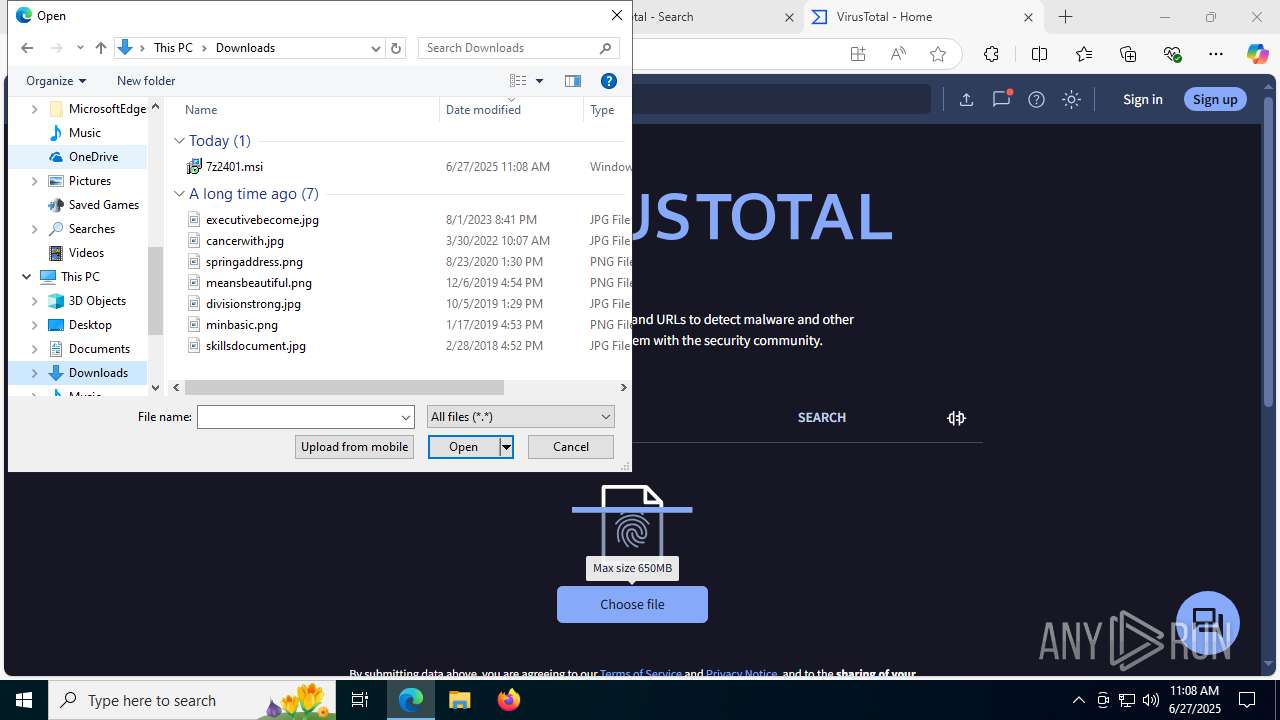Select meansbeautiful.png file
This screenshot has width=1280, height=720.
coord(259,283)
